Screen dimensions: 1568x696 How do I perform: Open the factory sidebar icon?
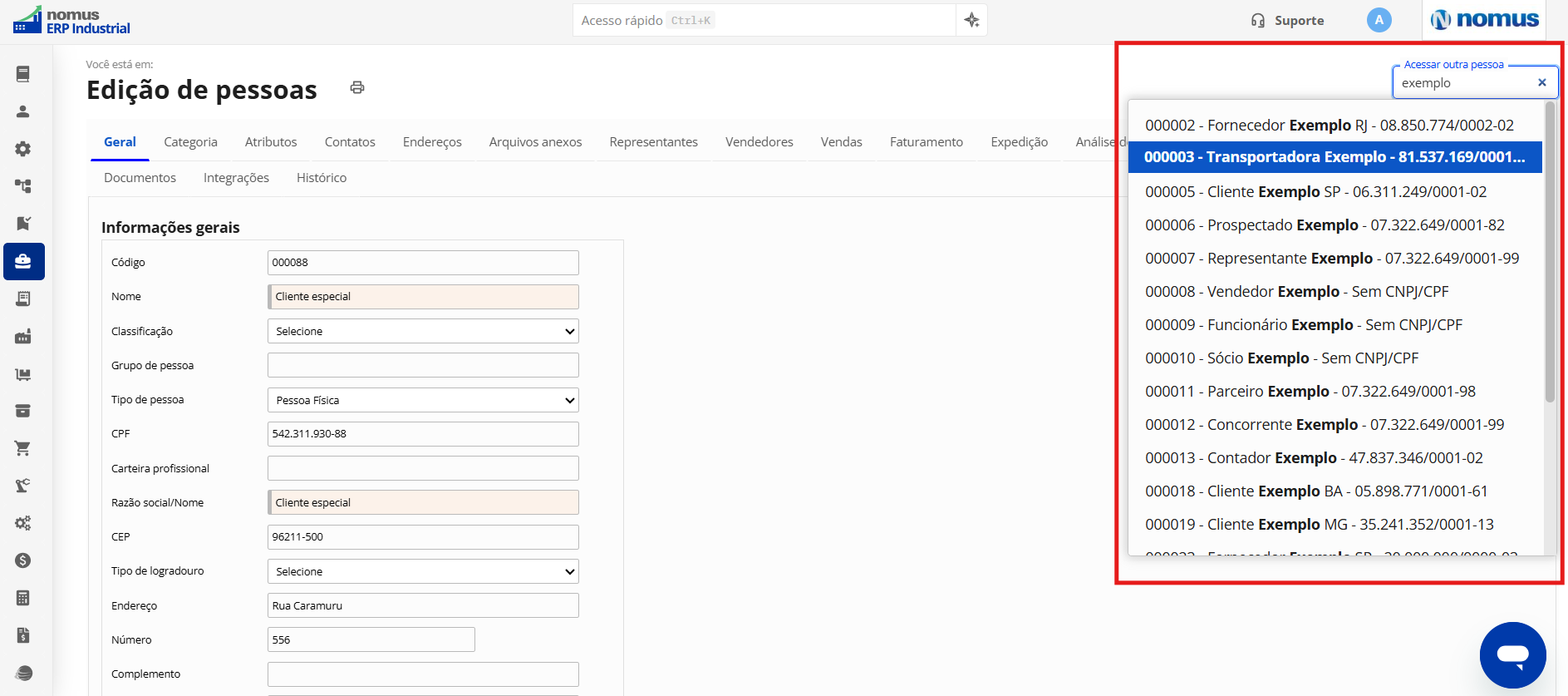[23, 336]
